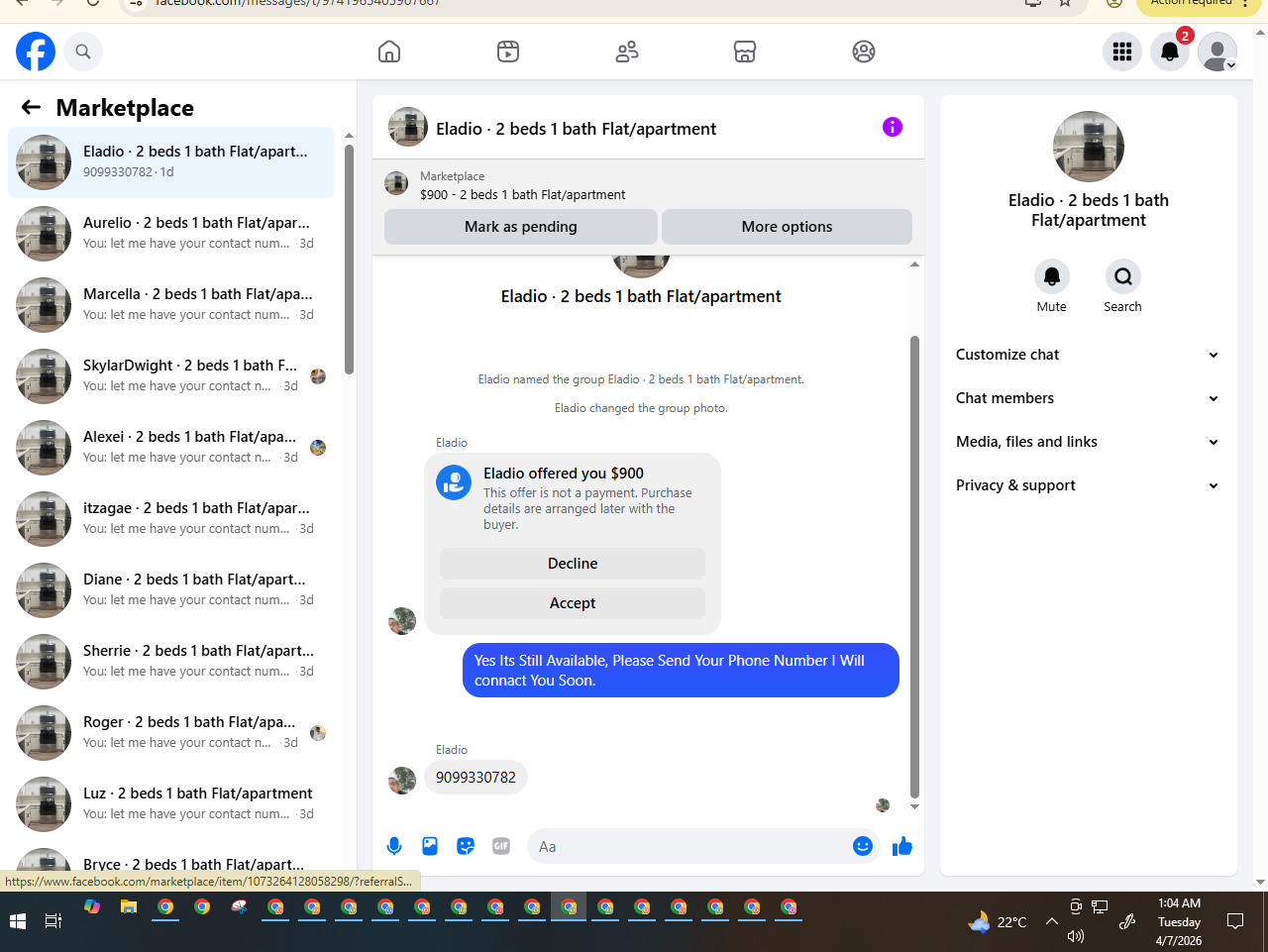Image resolution: width=1268 pixels, height=952 pixels.
Task: Open the Aurelio conversation
Action: (x=170, y=234)
